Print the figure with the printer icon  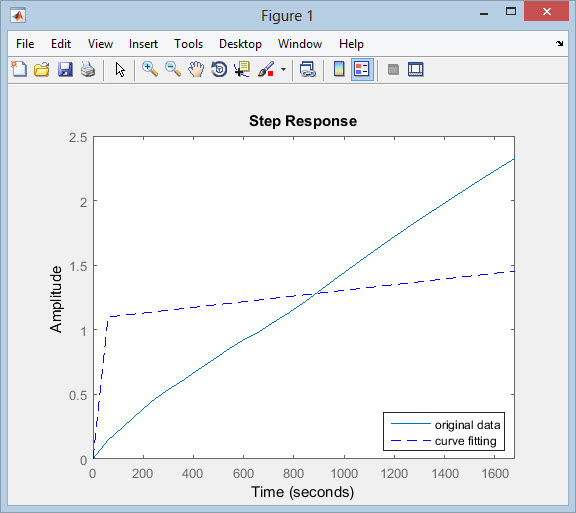click(x=88, y=69)
